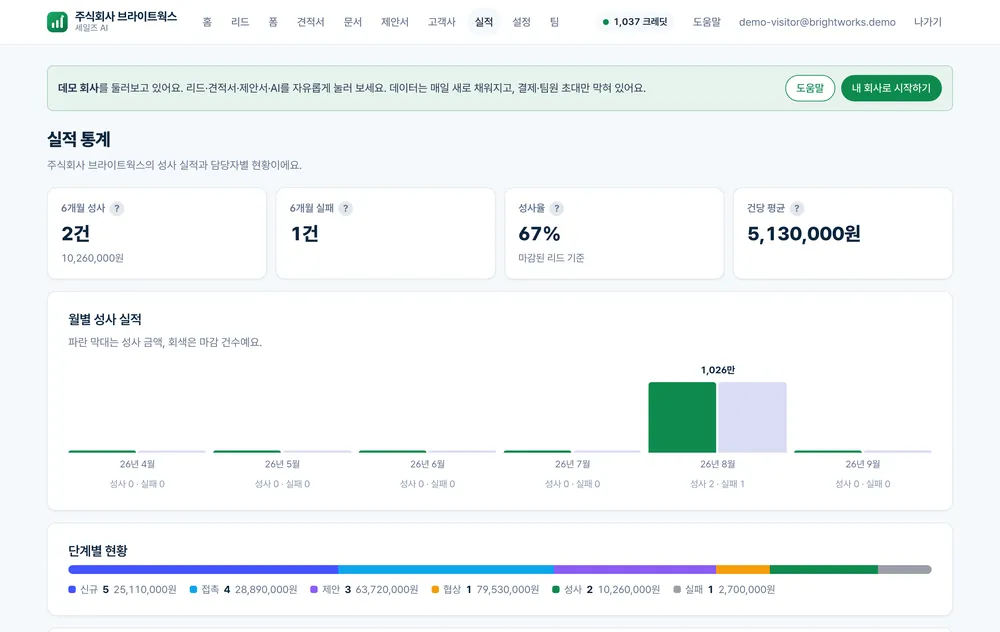The height and width of the screenshot is (632, 1000).
Task: Click the green bar-chart logo icon
Action: [x=57, y=22]
